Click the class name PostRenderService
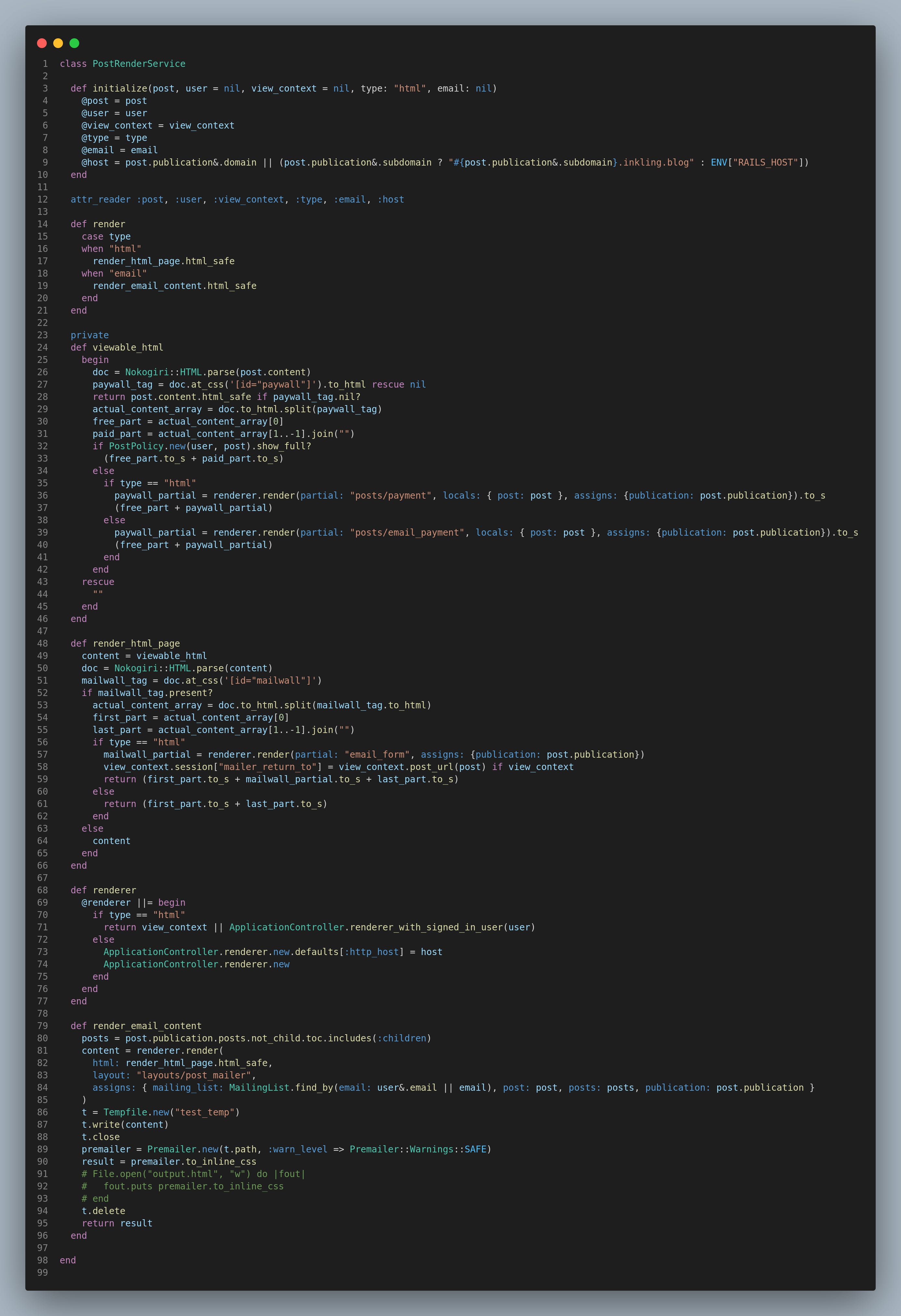This screenshot has height=1316, width=901. click(x=139, y=64)
